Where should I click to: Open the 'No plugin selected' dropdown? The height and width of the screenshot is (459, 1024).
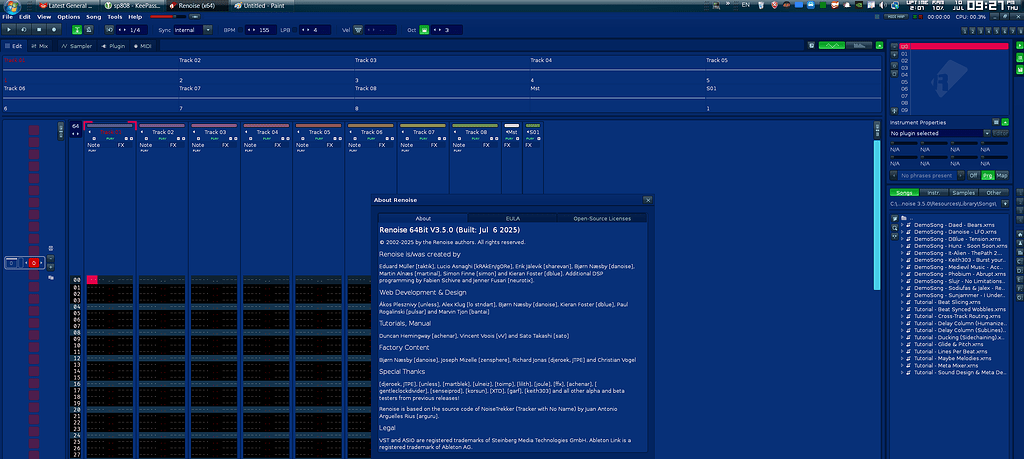point(940,133)
